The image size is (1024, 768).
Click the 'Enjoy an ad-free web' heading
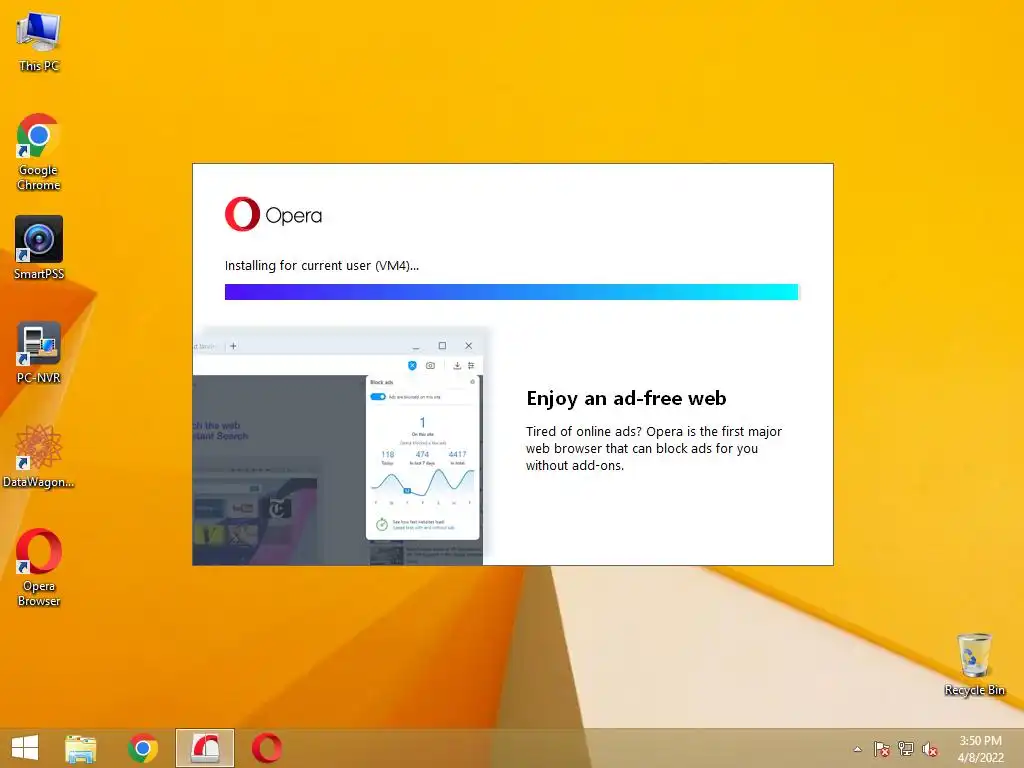coord(626,398)
